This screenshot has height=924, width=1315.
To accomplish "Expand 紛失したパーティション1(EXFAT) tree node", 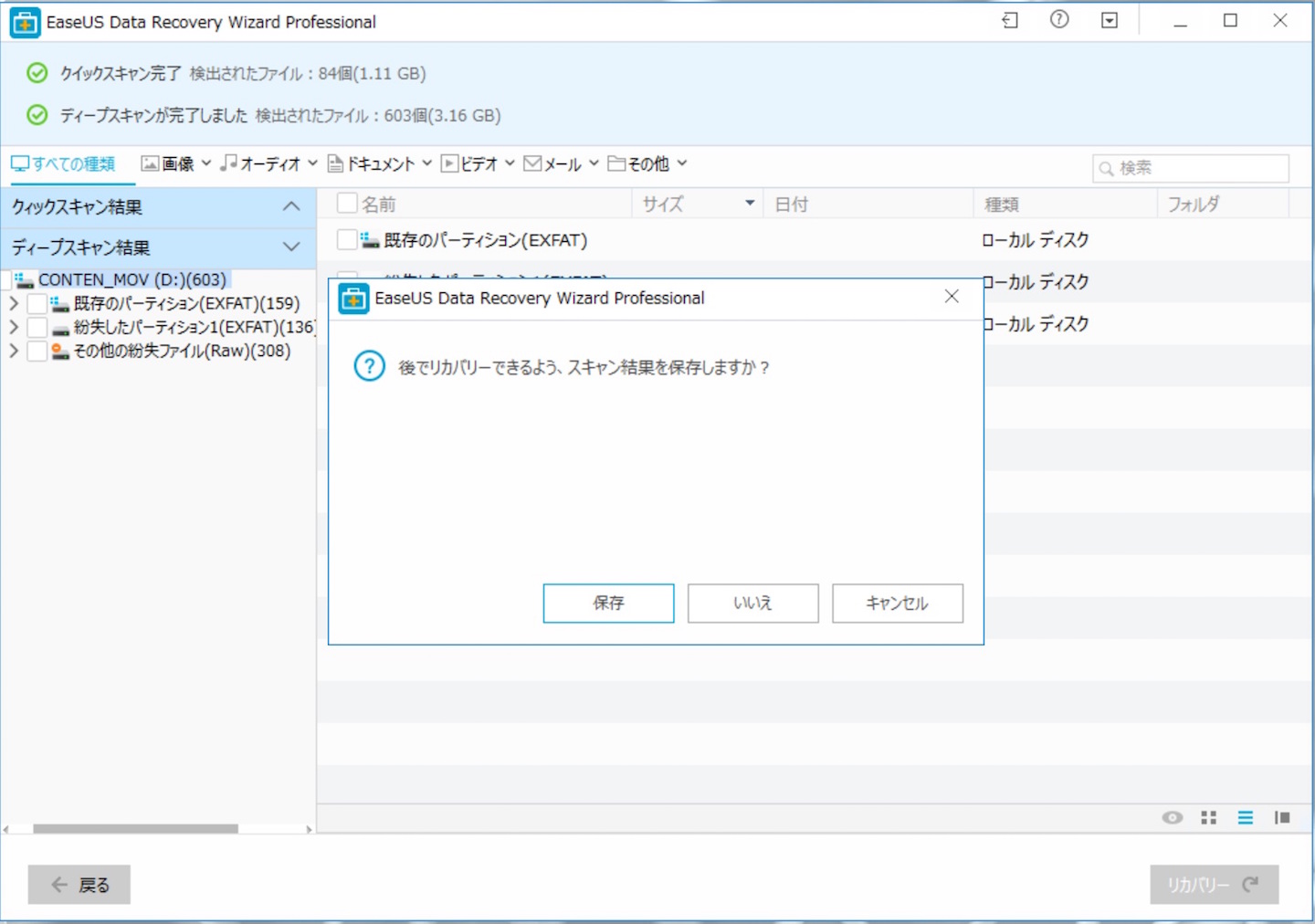I will [14, 327].
